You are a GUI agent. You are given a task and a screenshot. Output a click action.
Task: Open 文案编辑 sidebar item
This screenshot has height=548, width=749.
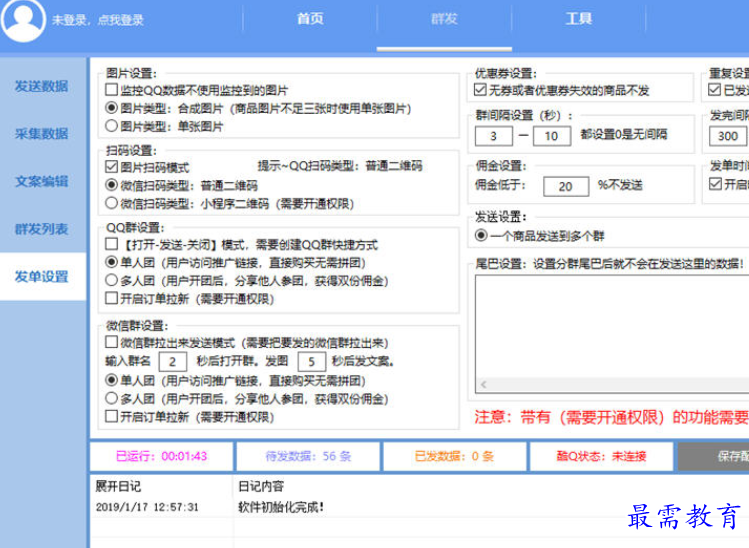coord(42,181)
